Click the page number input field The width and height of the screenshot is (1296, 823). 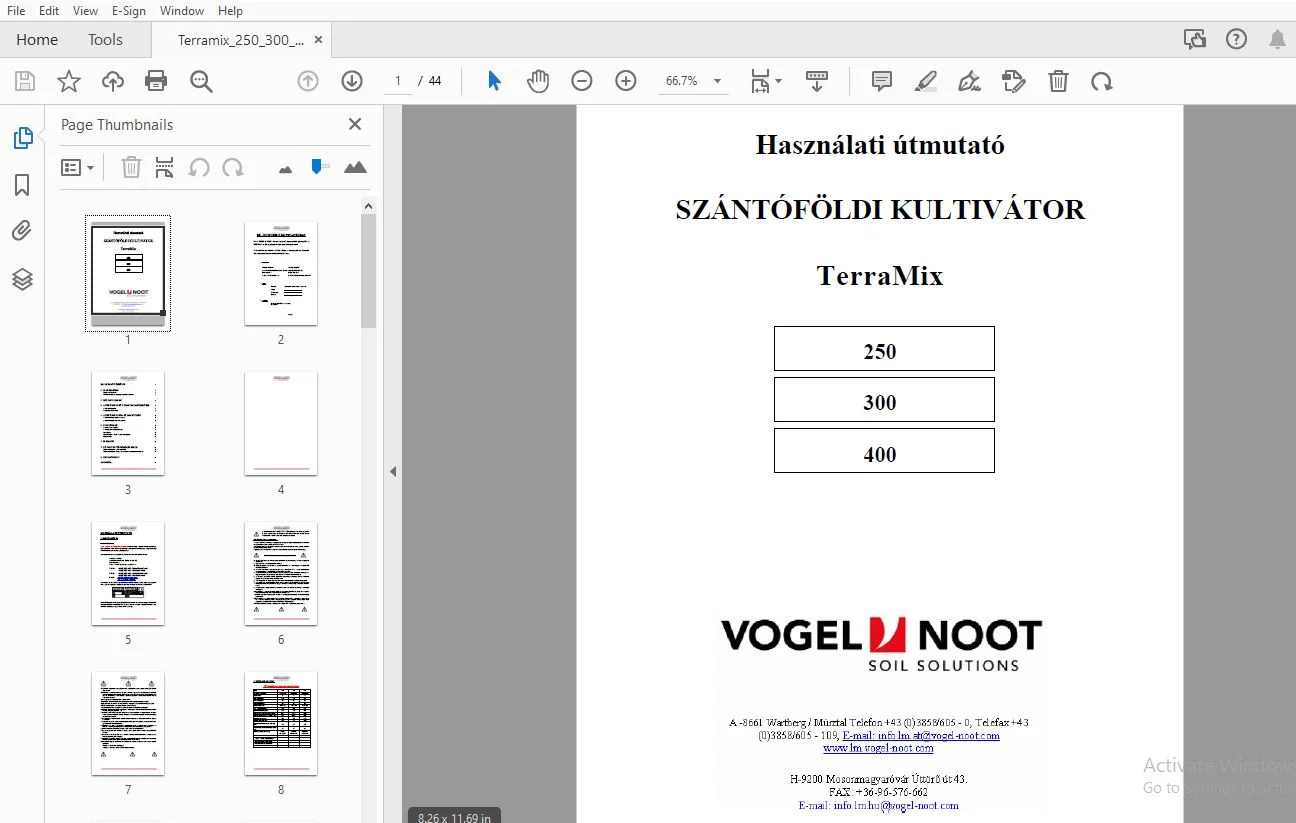[x=398, y=81]
